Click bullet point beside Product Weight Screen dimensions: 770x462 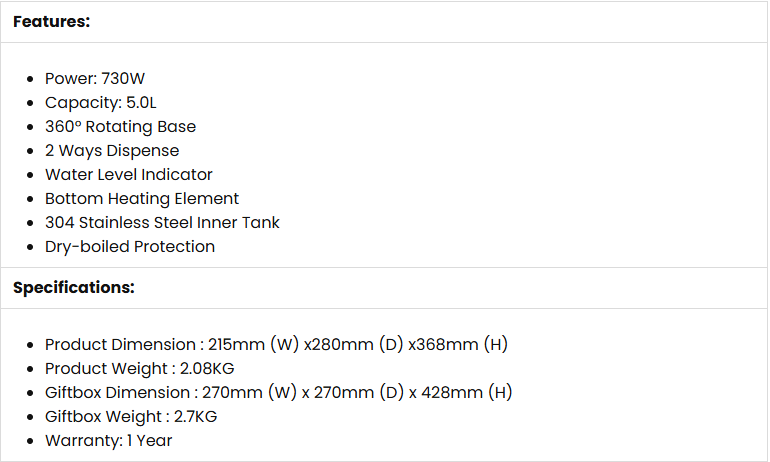33,369
